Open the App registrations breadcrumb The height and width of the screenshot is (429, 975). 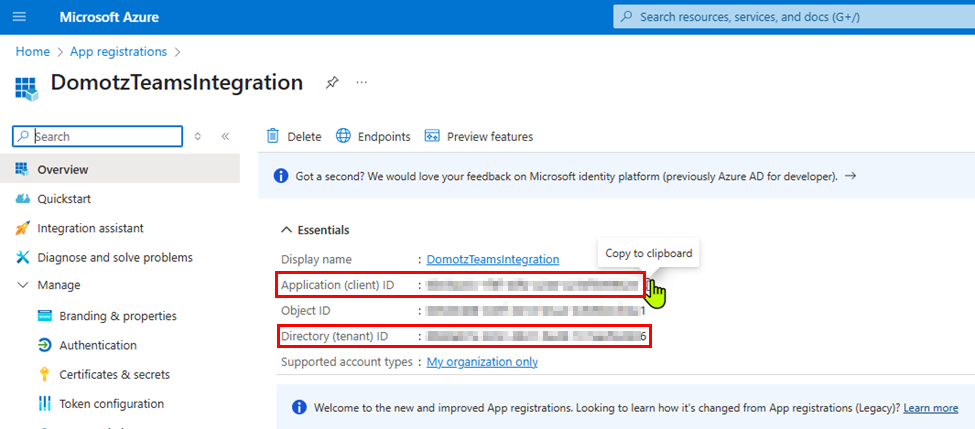click(x=118, y=52)
